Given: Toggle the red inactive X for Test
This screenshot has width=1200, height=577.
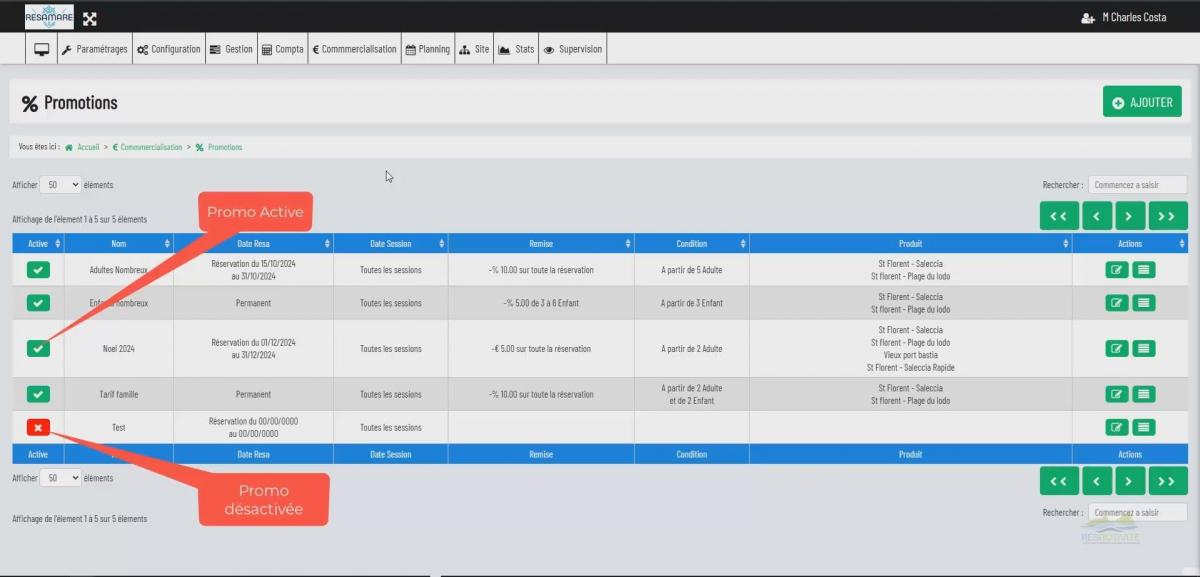Looking at the screenshot, I should pyautogui.click(x=38, y=427).
